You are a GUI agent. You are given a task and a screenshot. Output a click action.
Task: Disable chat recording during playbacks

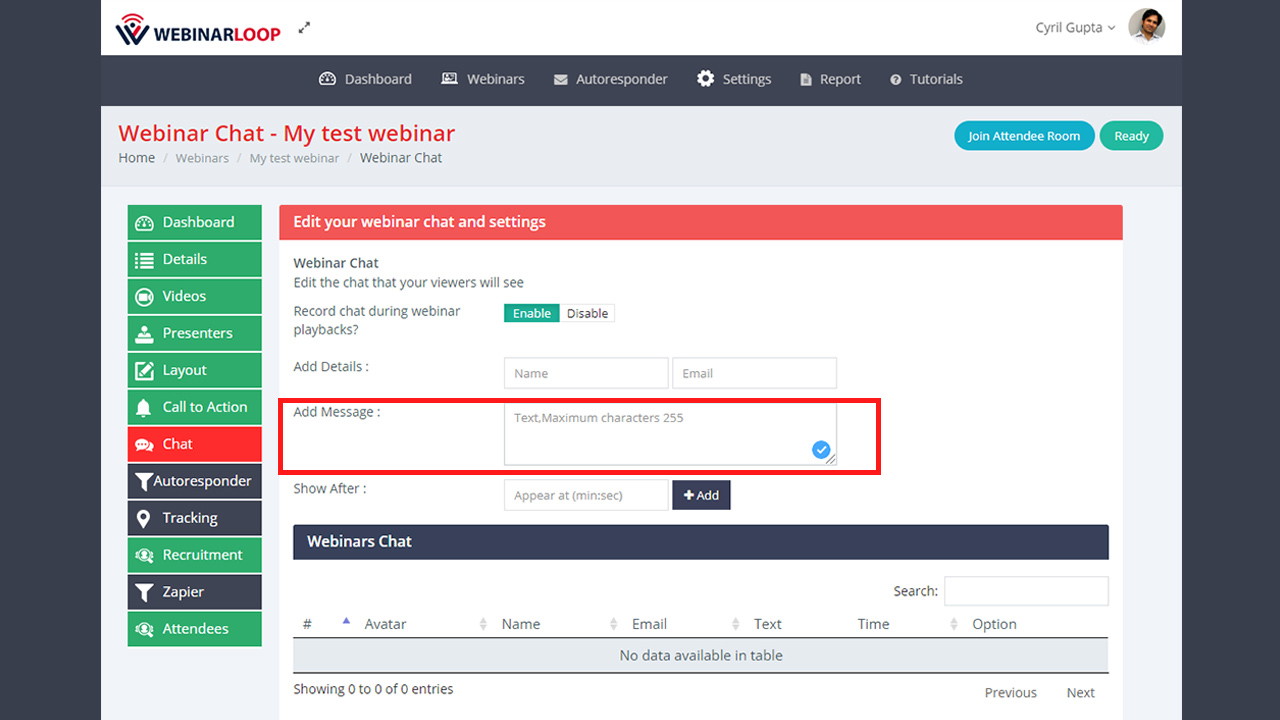587,313
